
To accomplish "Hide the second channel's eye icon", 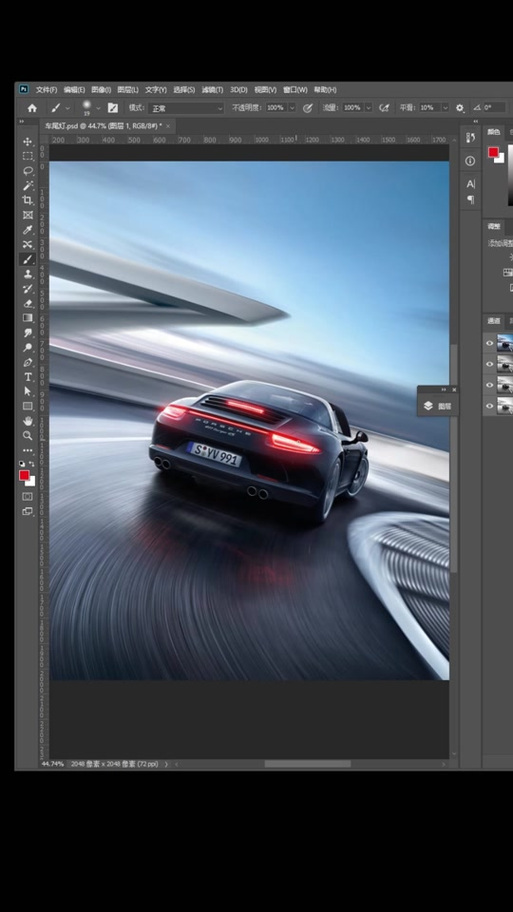I will point(489,364).
